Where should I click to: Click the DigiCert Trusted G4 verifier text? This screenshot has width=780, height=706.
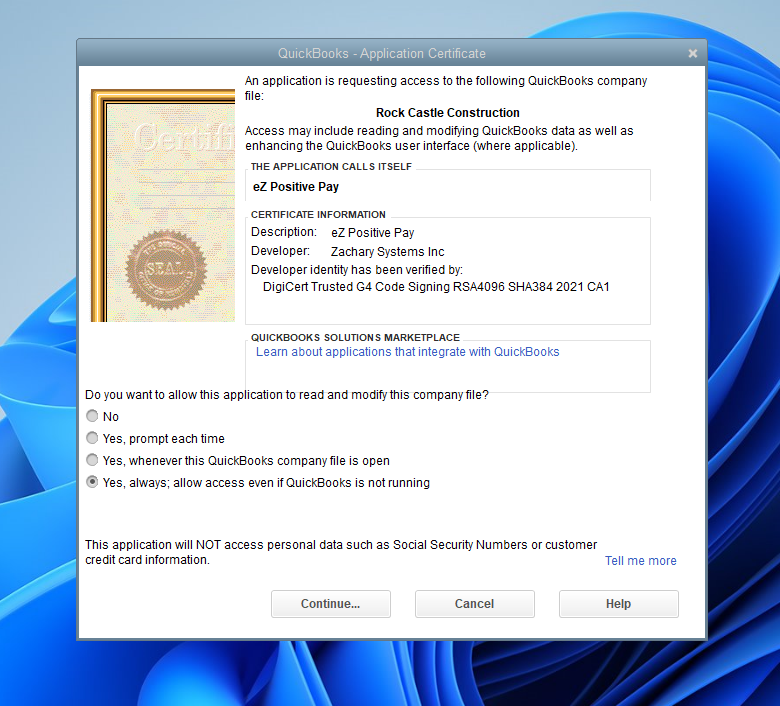434,287
